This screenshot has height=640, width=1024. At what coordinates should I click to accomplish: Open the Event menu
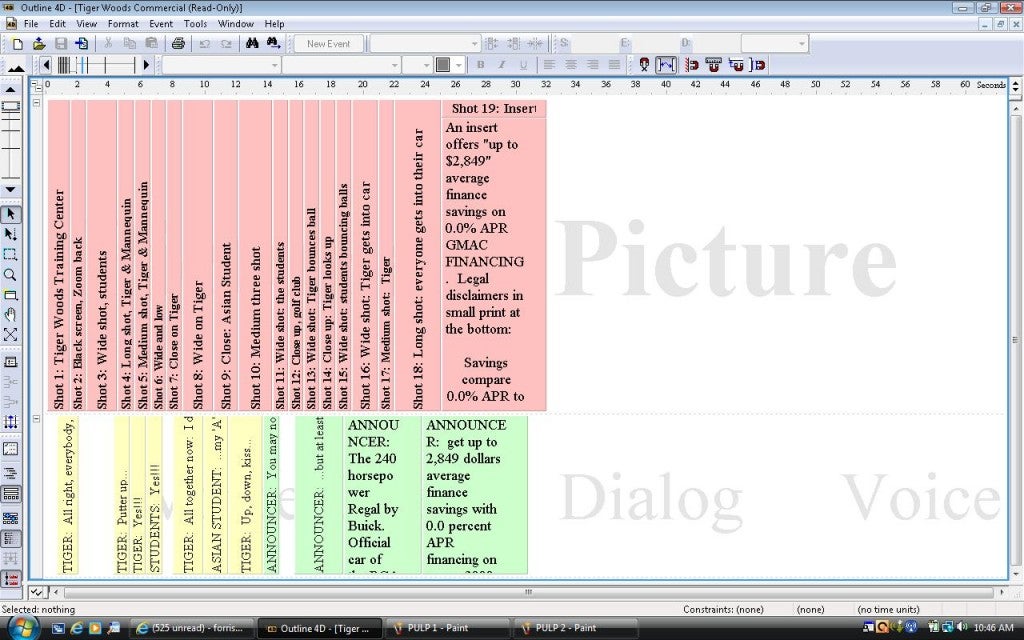pos(161,24)
